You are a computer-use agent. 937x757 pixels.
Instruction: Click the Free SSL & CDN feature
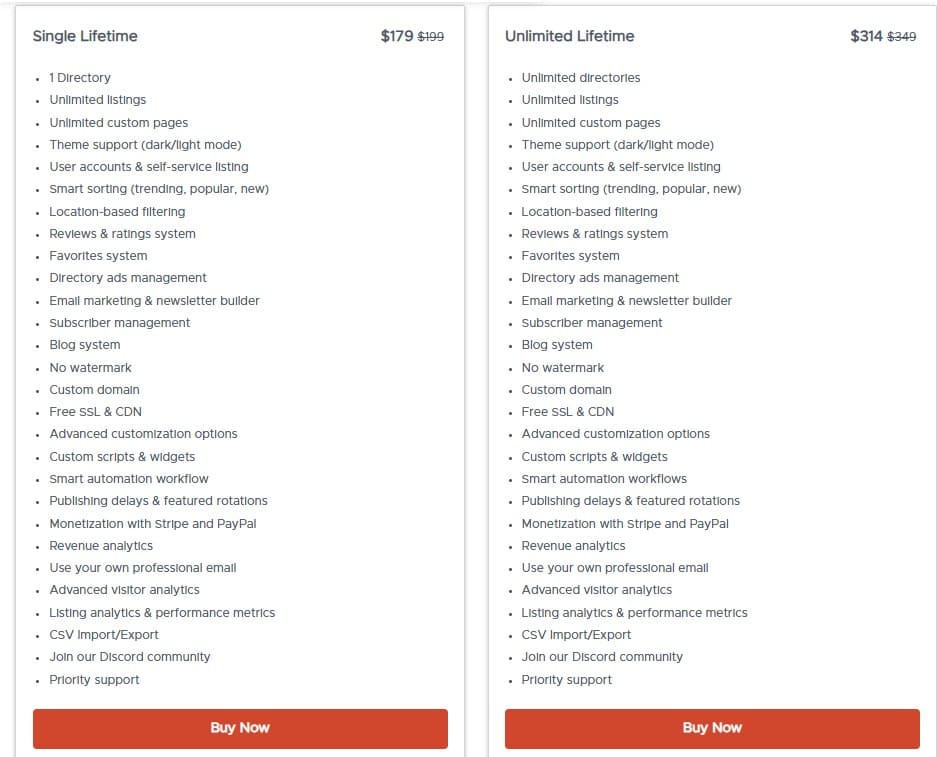[x=95, y=411]
